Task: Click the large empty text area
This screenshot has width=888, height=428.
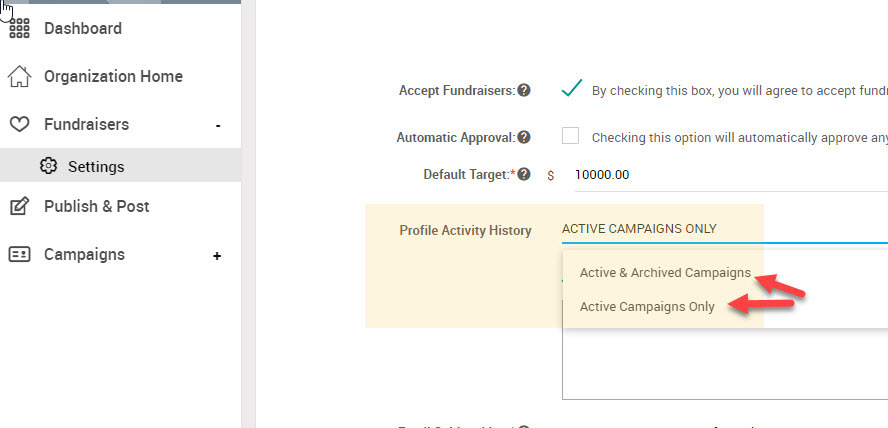Action: tap(725, 364)
